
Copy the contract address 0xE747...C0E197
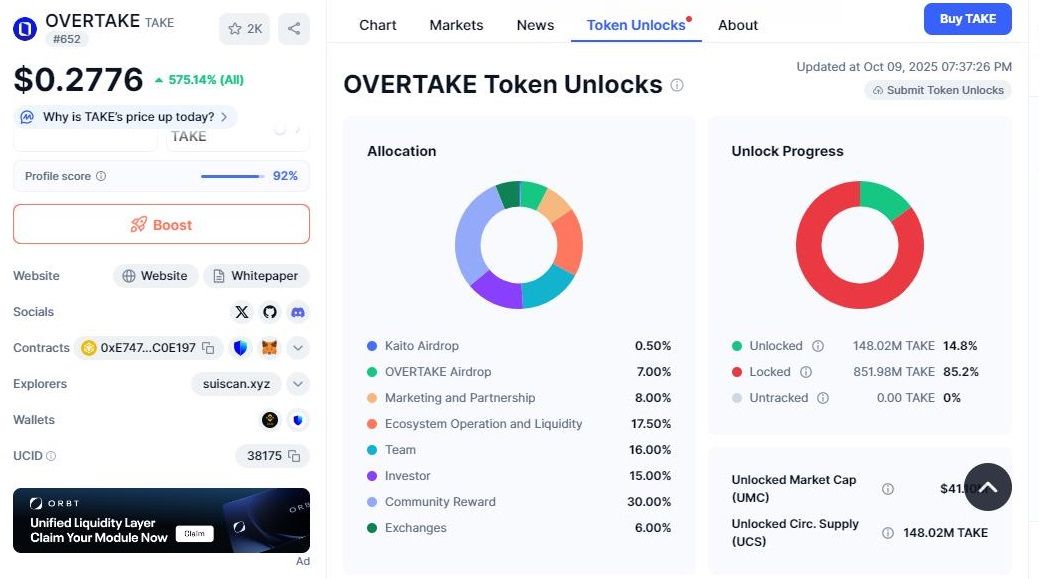[x=208, y=348]
